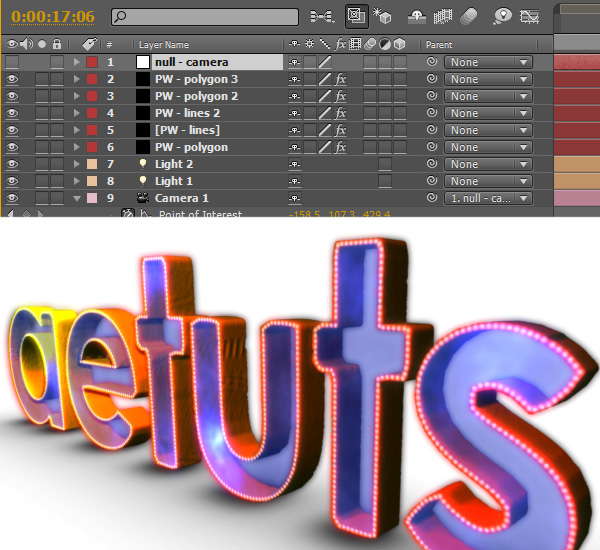Image resolution: width=600 pixels, height=550 pixels.
Task: Hide the Light 2 layer
Action: (12, 164)
